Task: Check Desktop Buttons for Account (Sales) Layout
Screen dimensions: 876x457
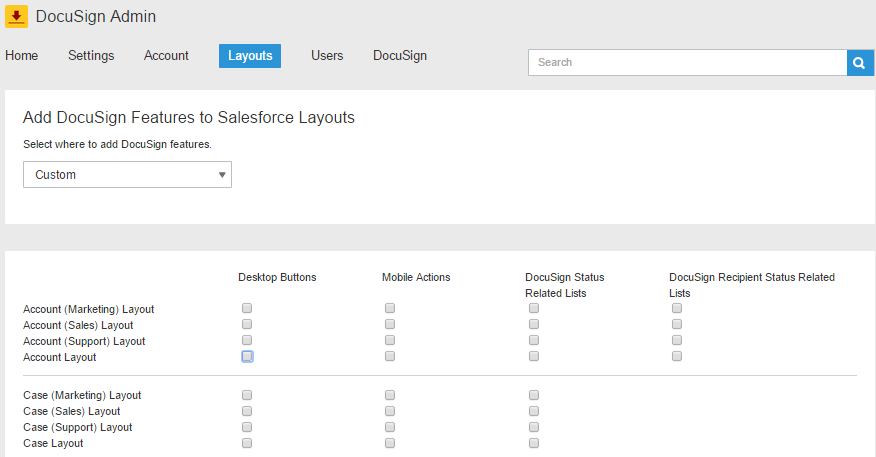Action: coord(247,324)
